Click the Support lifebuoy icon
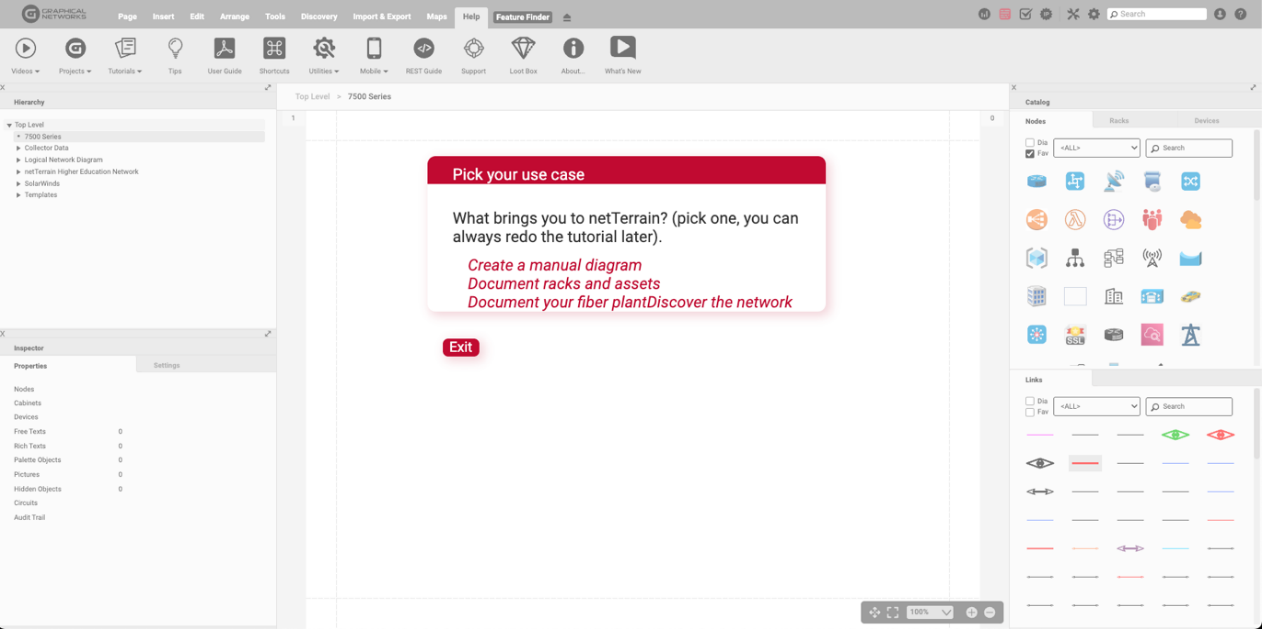The height and width of the screenshot is (629, 1262). click(x=473, y=48)
